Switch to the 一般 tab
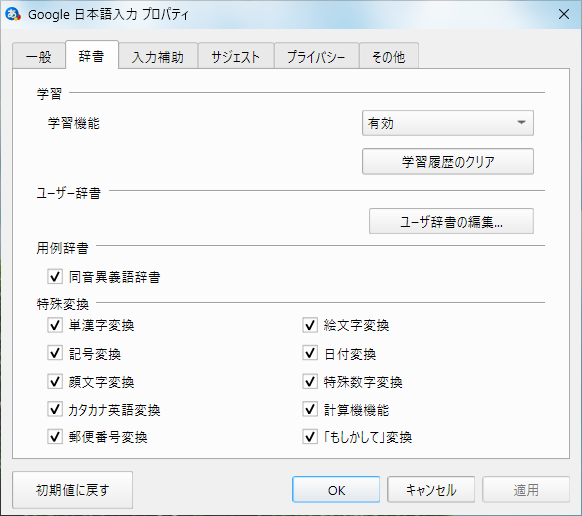This screenshot has width=582, height=516. coord(39,56)
